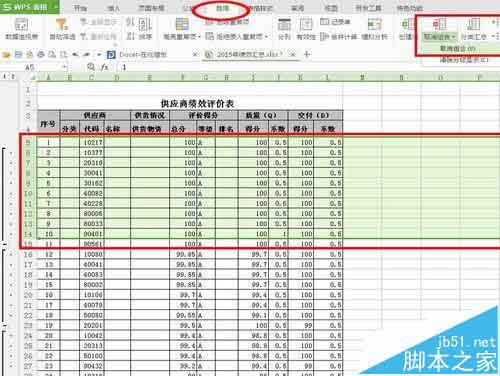Image resolution: width=500 pixels, height=376 pixels.
Task: Click the descending sort icon beside 排序
Action: pyautogui.click(x=130, y=36)
